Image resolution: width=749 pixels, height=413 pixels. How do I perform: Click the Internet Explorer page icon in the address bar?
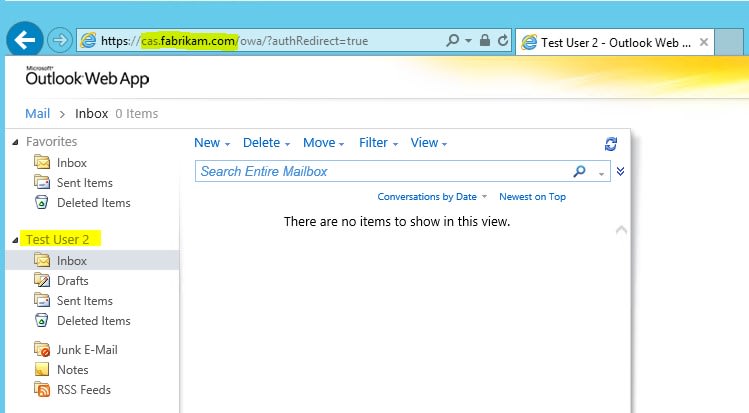point(88,41)
